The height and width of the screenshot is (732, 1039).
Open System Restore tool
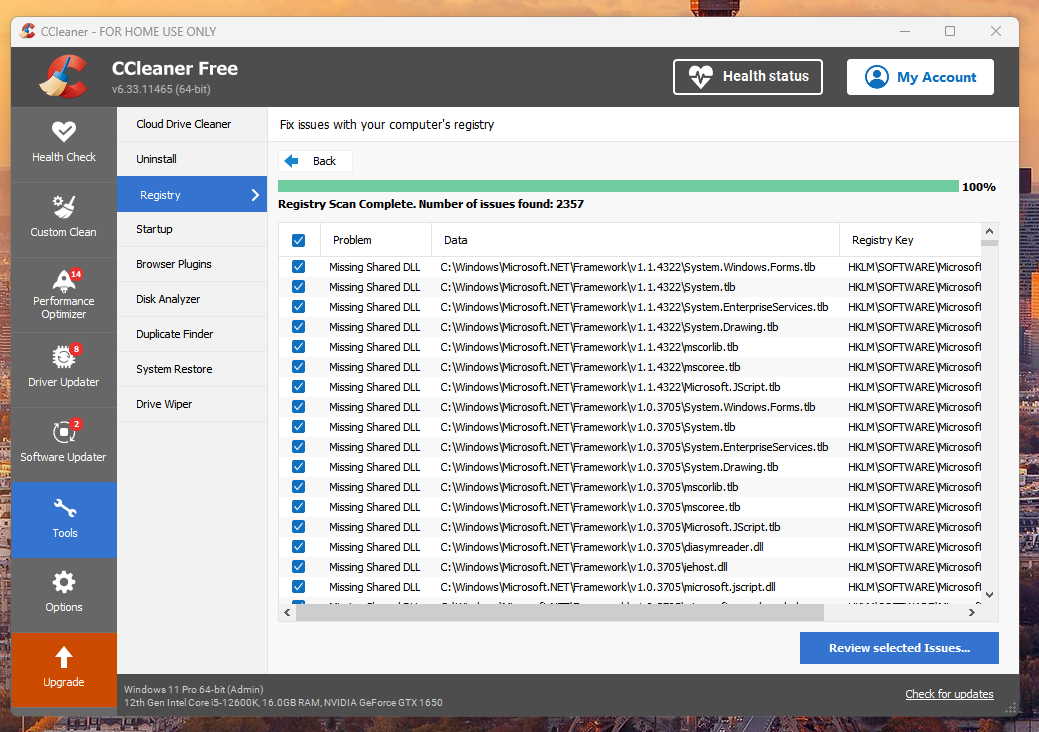[x=192, y=369]
